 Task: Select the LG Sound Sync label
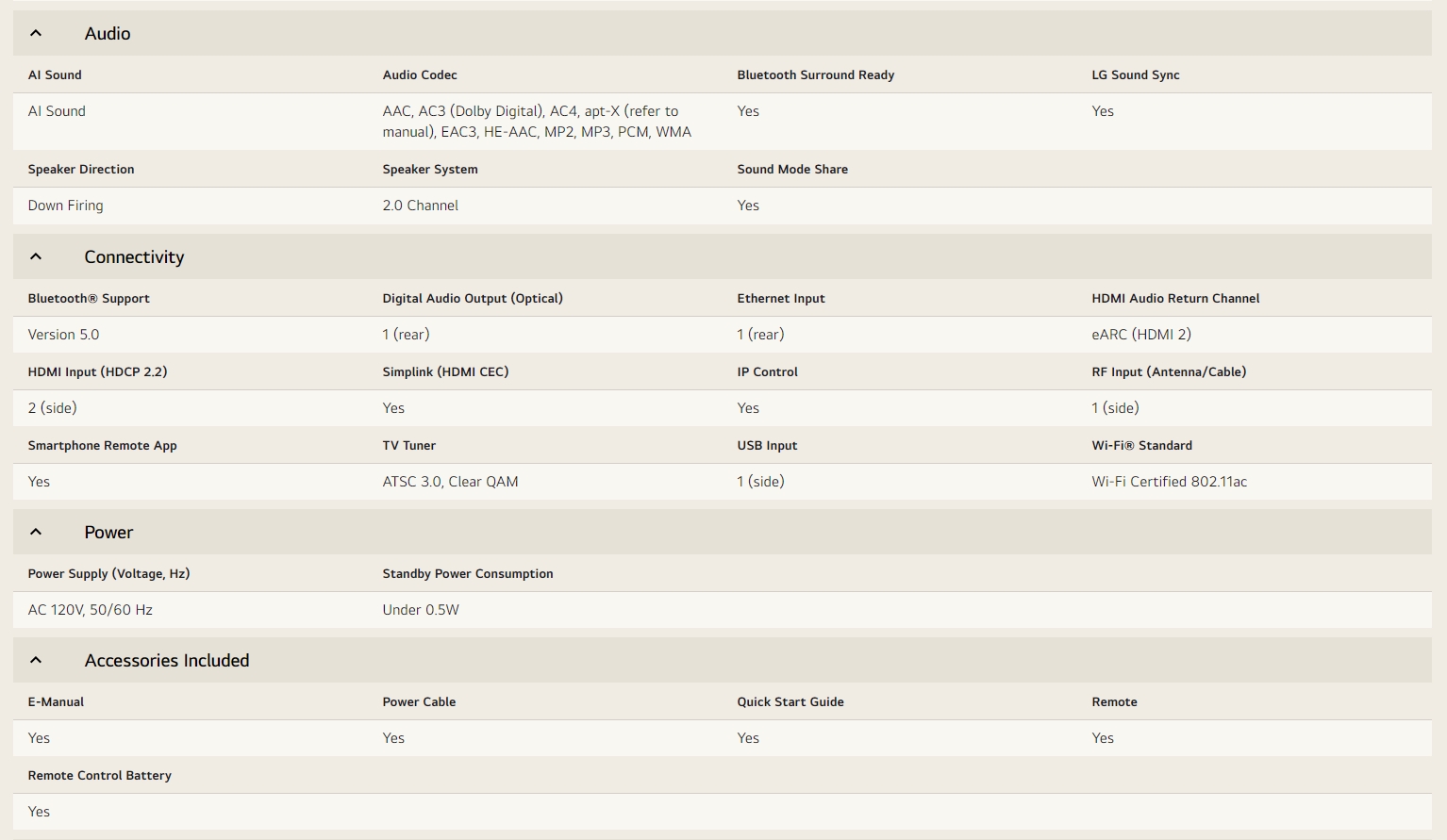1136,75
